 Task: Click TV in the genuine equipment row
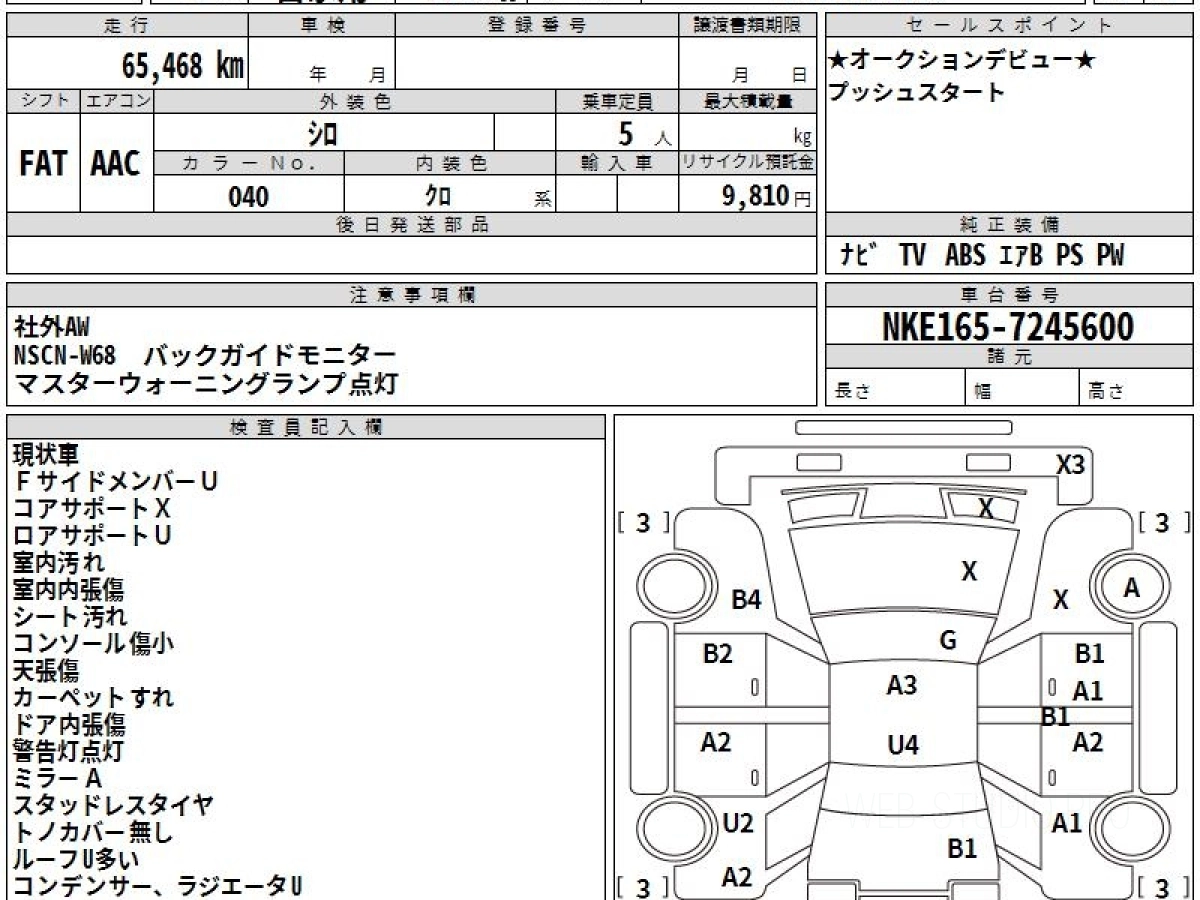coord(912,256)
